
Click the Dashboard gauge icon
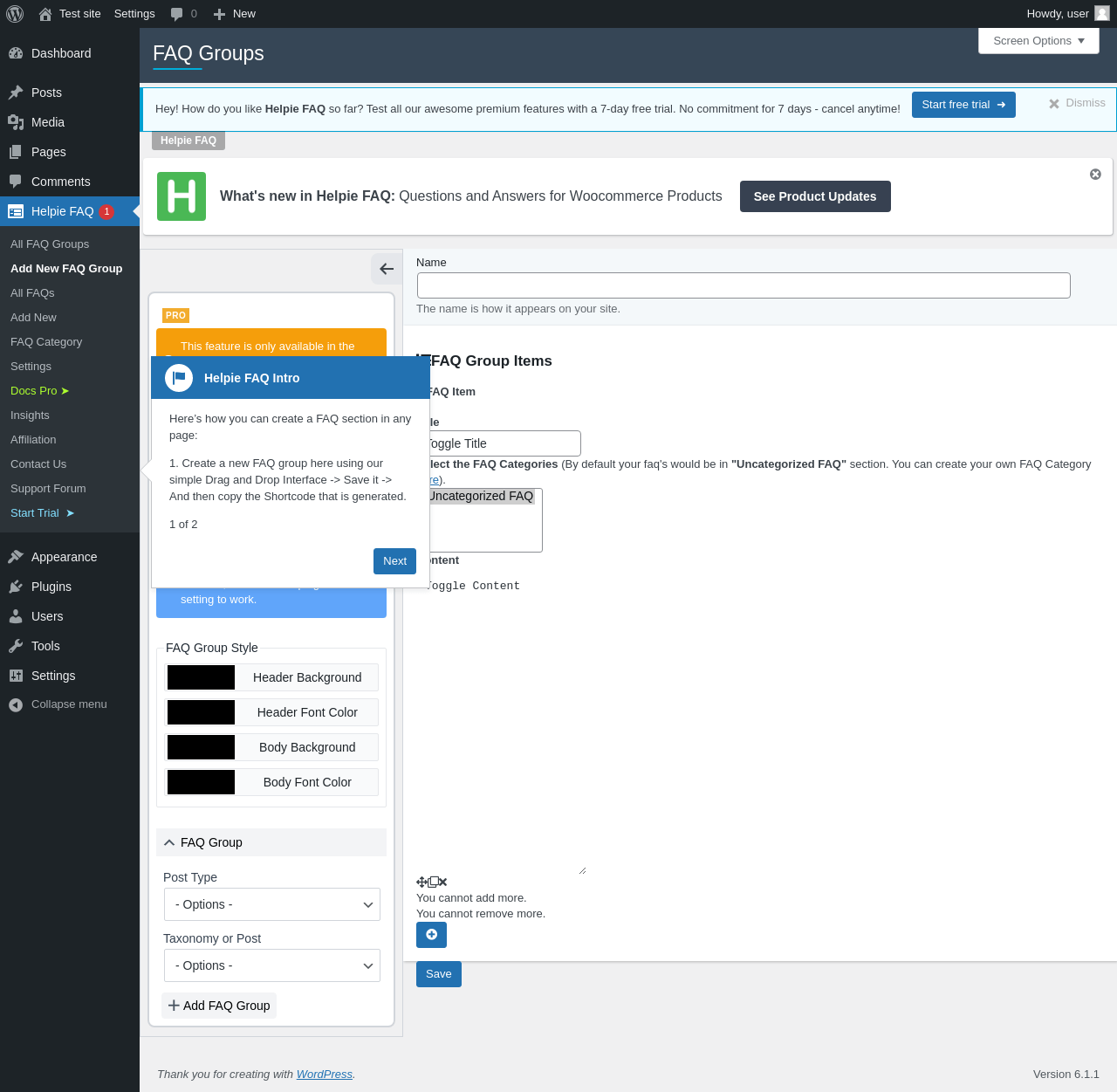[x=16, y=53]
